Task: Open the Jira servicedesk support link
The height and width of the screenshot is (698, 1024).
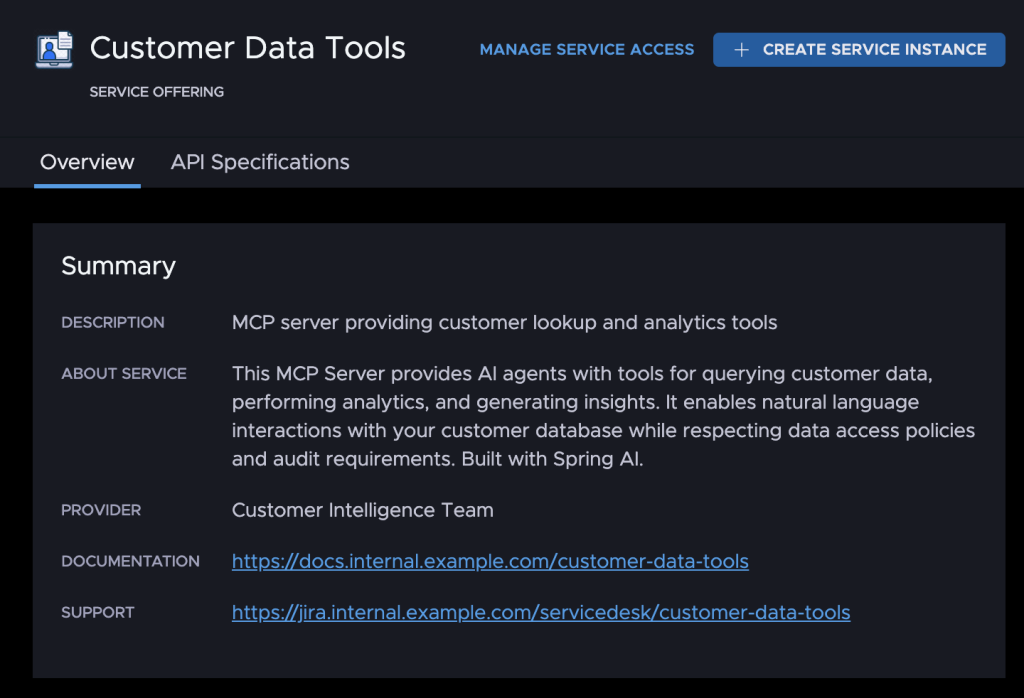Action: (x=541, y=612)
